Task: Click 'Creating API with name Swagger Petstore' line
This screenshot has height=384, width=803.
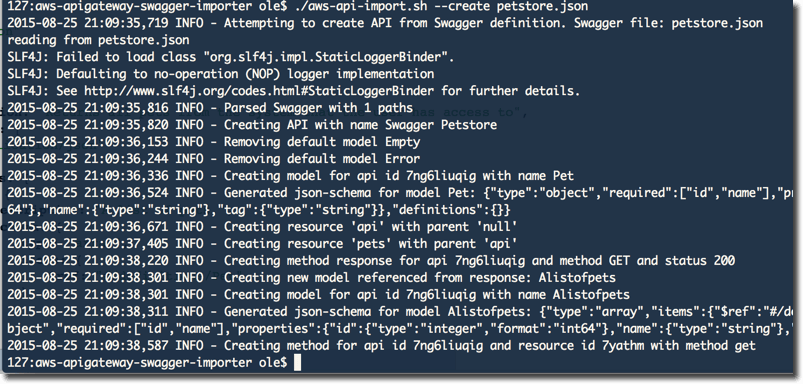Action: [x=252, y=125]
